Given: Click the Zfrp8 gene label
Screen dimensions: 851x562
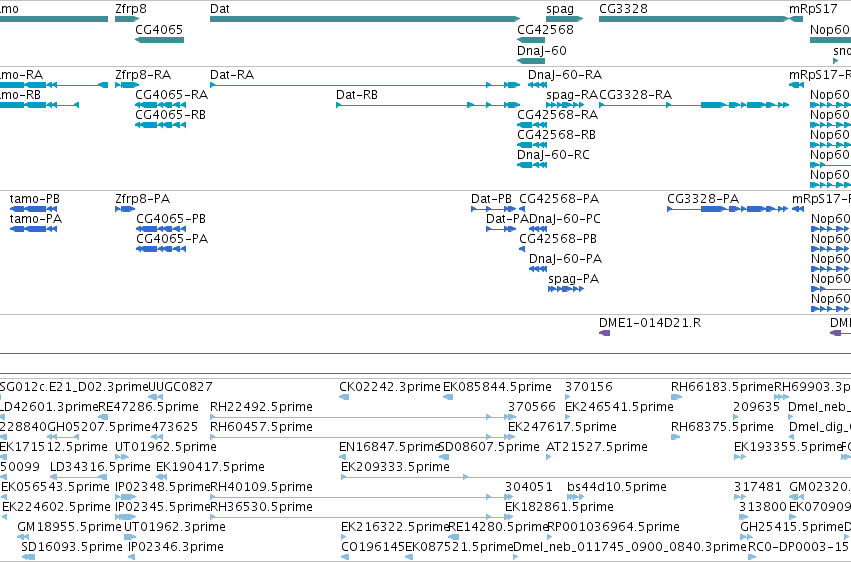Looking at the screenshot, I should 131,9.
